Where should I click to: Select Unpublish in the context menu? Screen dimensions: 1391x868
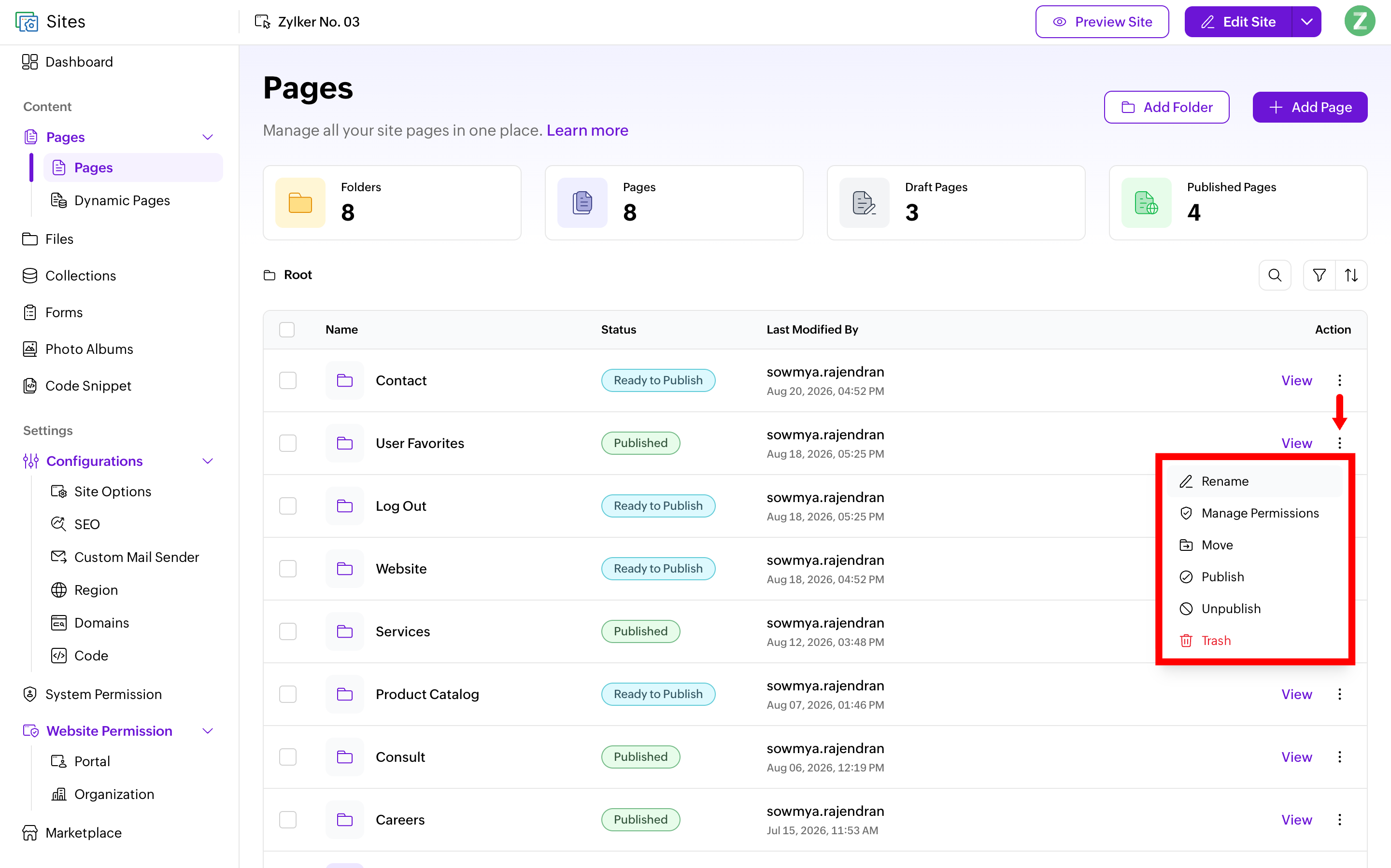(1255, 609)
